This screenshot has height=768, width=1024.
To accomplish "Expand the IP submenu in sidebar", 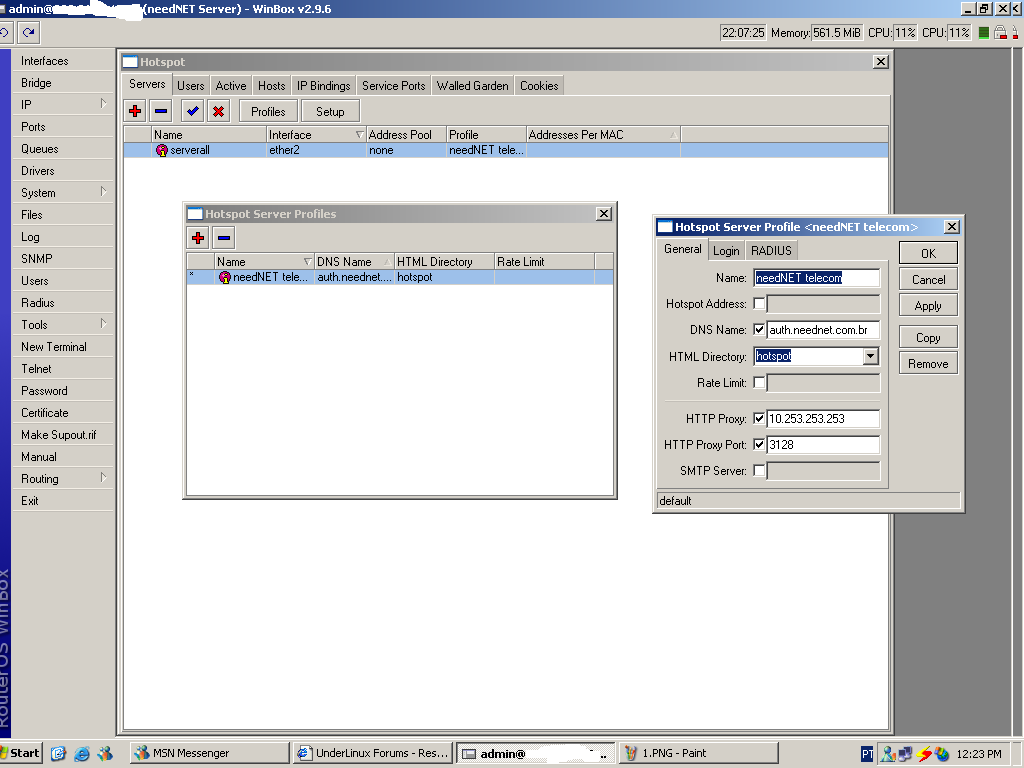I will [103, 104].
